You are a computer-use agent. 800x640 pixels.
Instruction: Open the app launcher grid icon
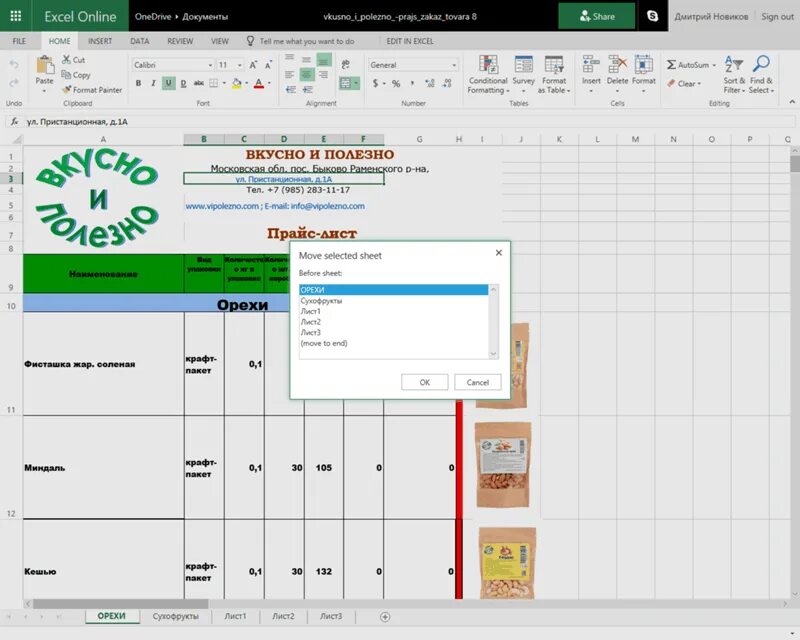click(16, 16)
